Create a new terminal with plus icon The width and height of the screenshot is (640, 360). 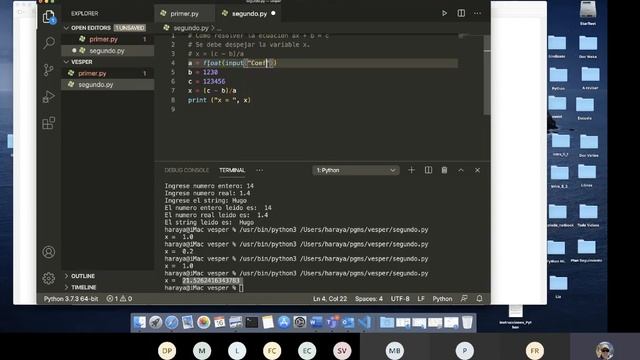coord(411,170)
